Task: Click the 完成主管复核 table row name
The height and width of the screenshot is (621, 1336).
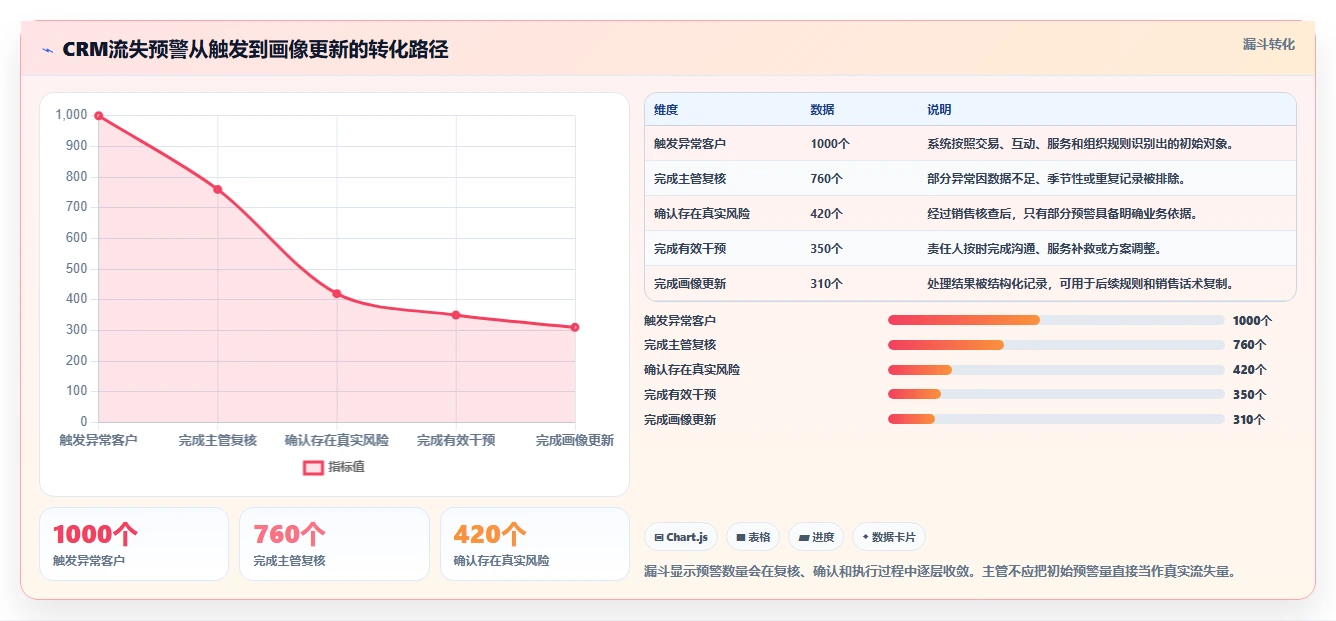Action: [690, 179]
